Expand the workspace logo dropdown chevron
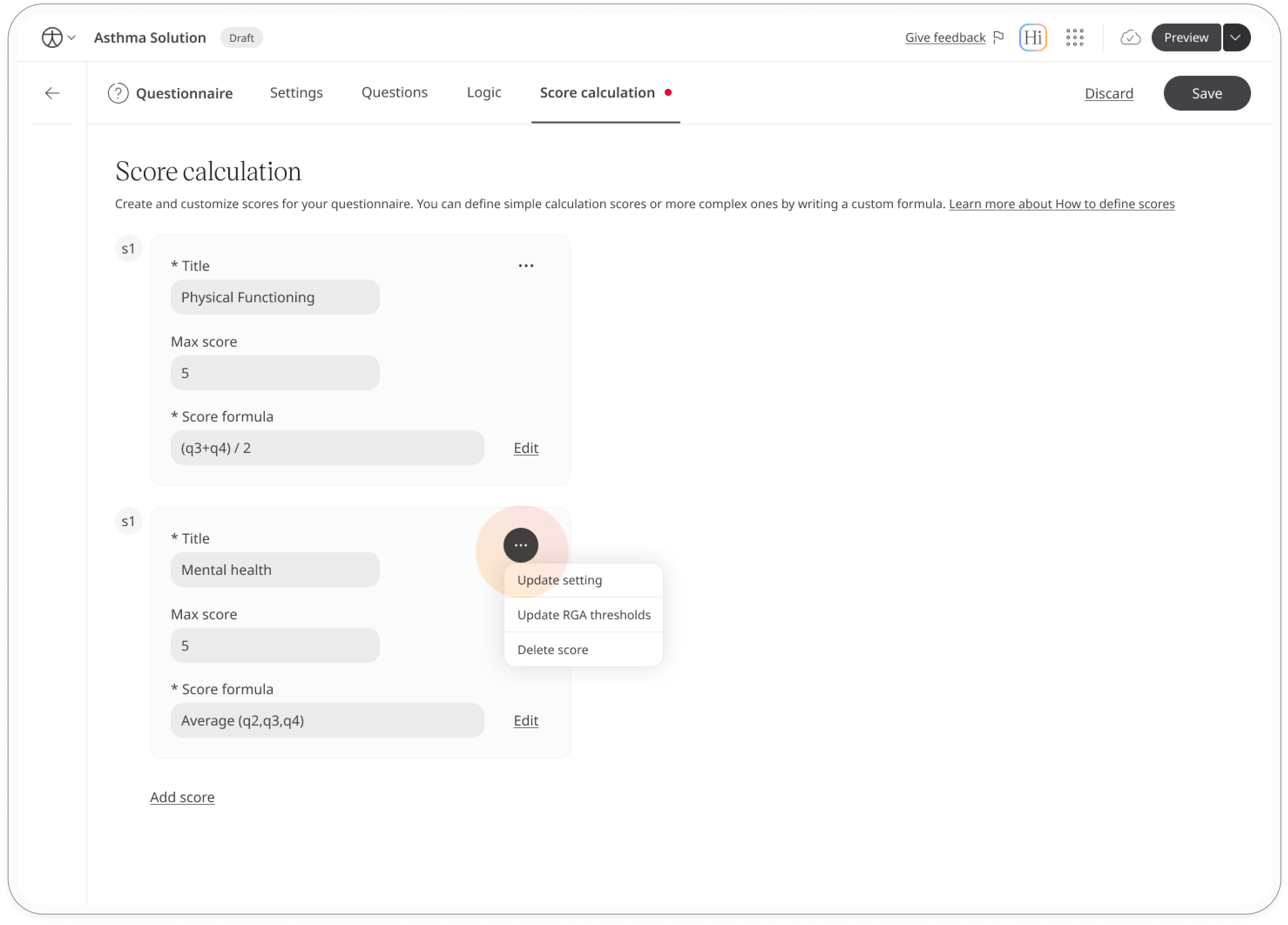This screenshot has width=1288, height=925. click(x=71, y=37)
